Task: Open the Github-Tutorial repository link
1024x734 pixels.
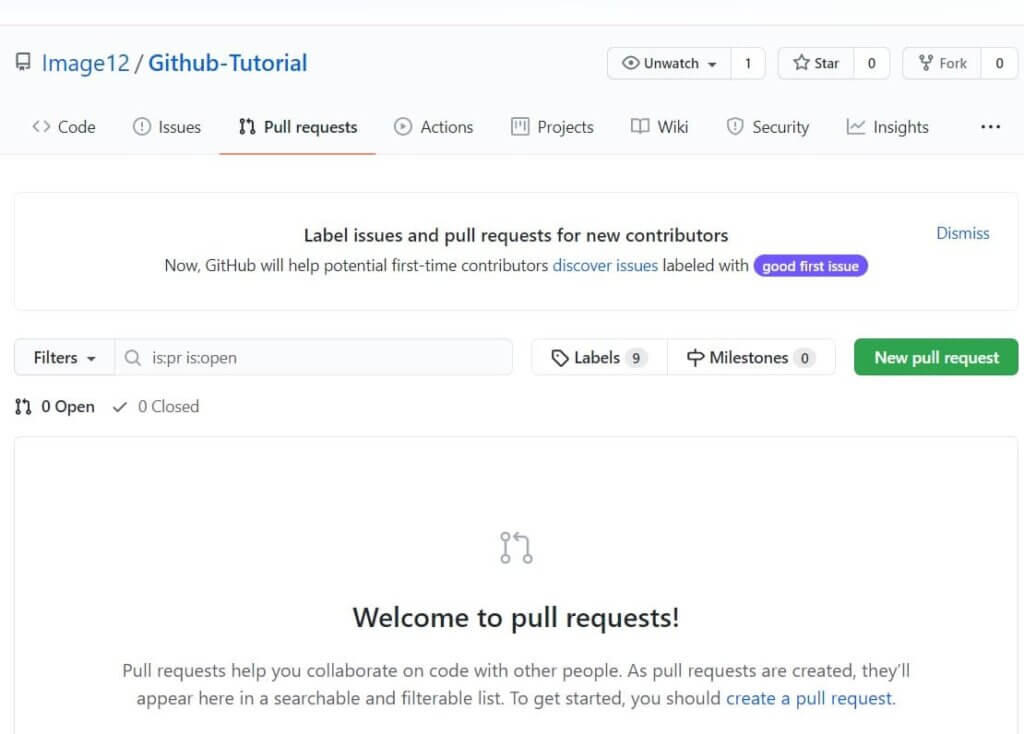Action: pyautogui.click(x=227, y=63)
